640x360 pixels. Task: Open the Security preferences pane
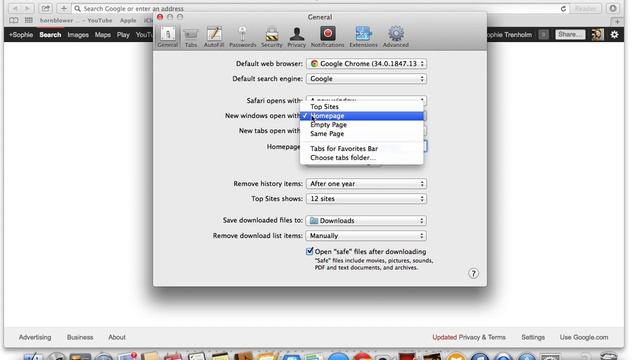click(x=272, y=37)
